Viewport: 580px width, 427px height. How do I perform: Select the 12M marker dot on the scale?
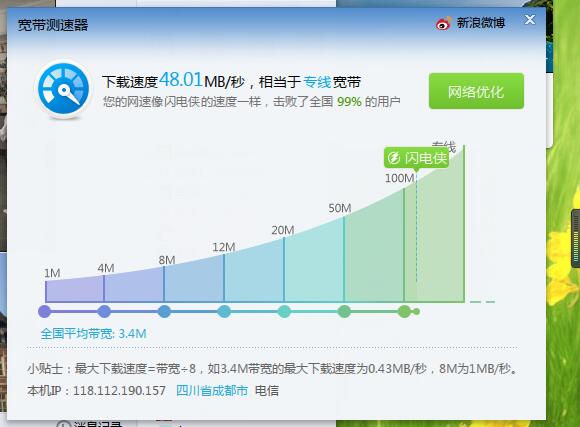pyautogui.click(x=224, y=312)
